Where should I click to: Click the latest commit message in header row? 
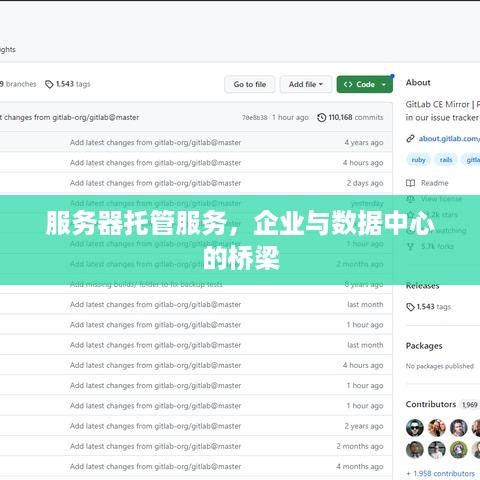click(69, 117)
